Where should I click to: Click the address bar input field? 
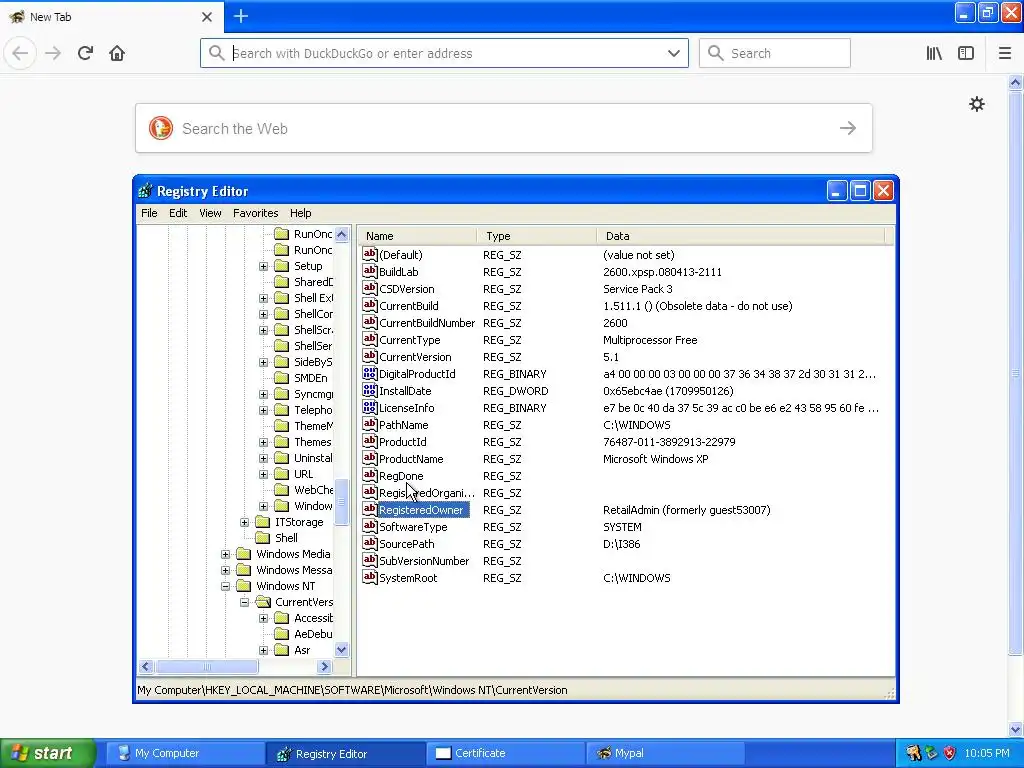coord(444,54)
